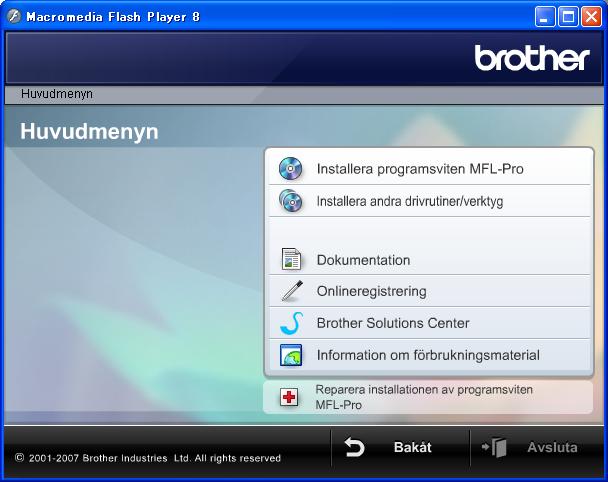608x482 pixels.
Task: Maximize the Flash Player window
Action: click(568, 17)
